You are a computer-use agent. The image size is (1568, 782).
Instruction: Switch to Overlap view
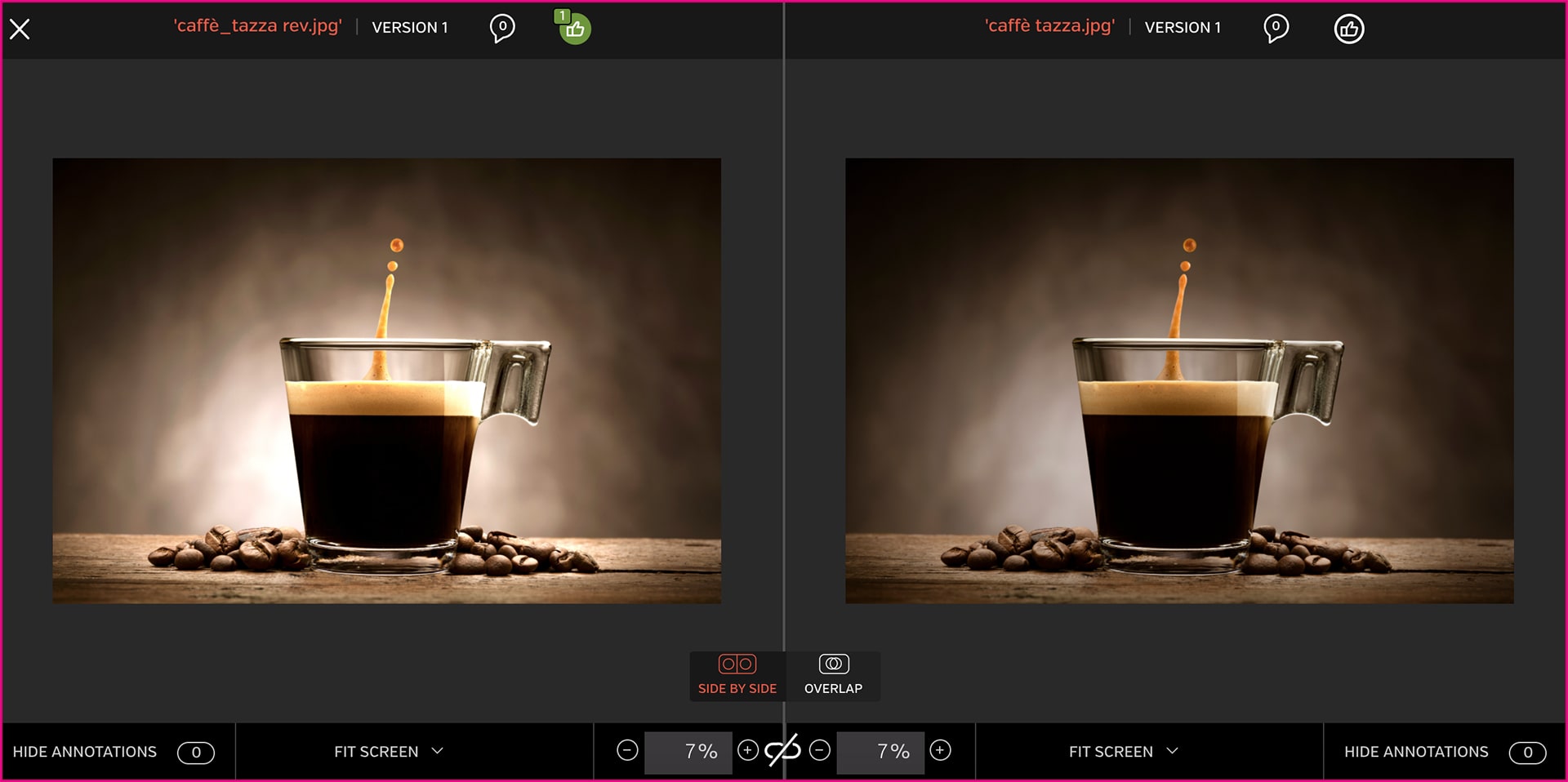(x=833, y=675)
